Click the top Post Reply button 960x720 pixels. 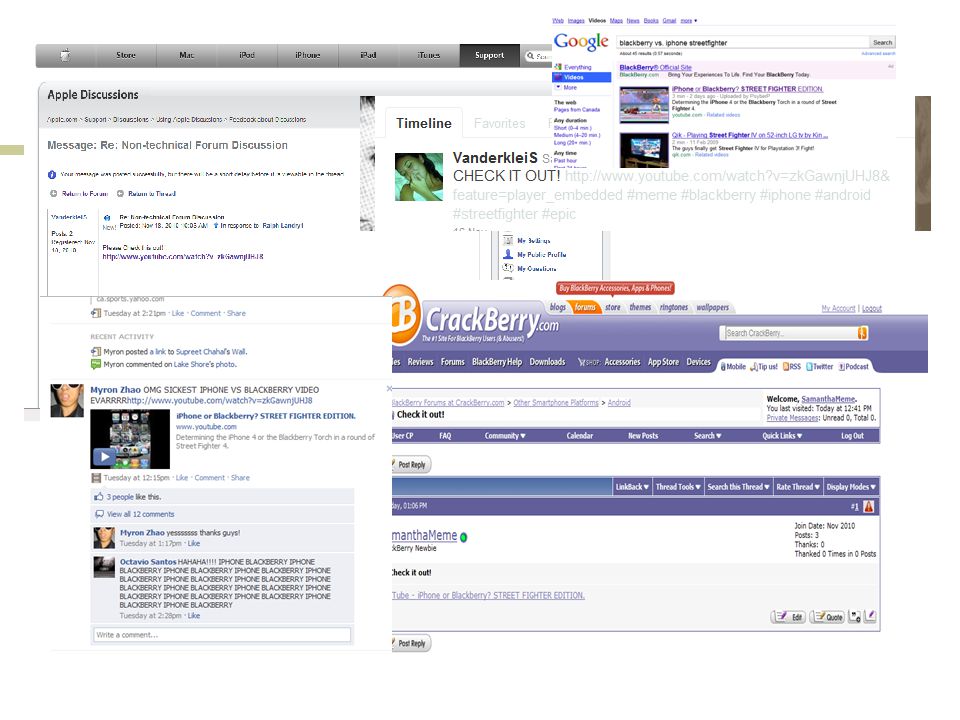pyautogui.click(x=411, y=465)
